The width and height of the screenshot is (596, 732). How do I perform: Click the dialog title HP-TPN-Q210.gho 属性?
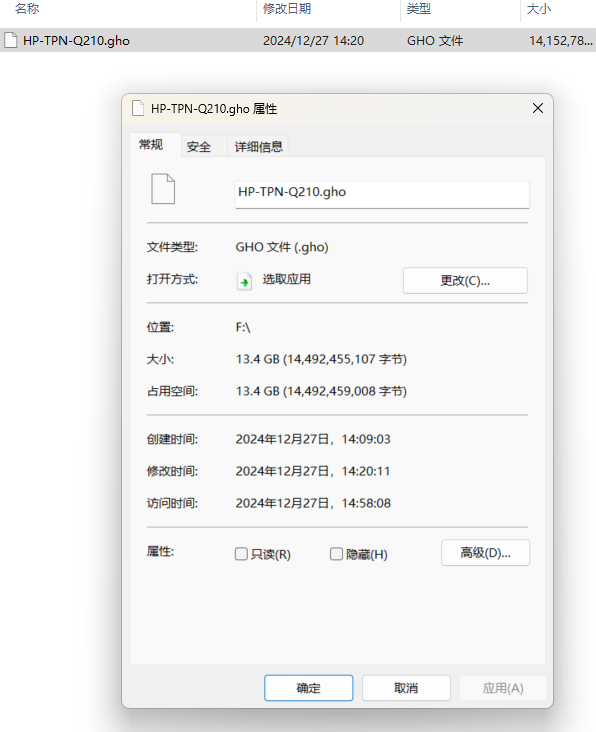click(x=214, y=109)
